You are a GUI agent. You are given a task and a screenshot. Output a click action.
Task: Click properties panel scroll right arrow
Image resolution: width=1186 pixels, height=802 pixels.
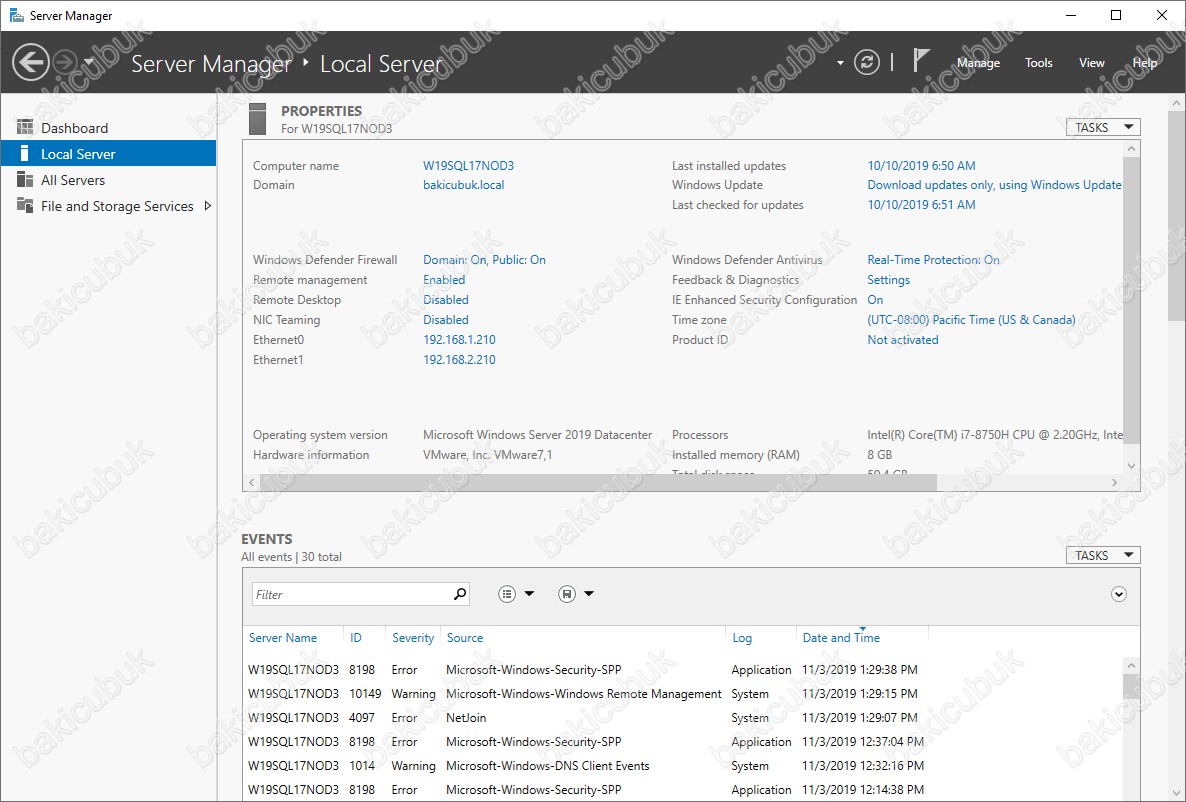click(x=1114, y=482)
